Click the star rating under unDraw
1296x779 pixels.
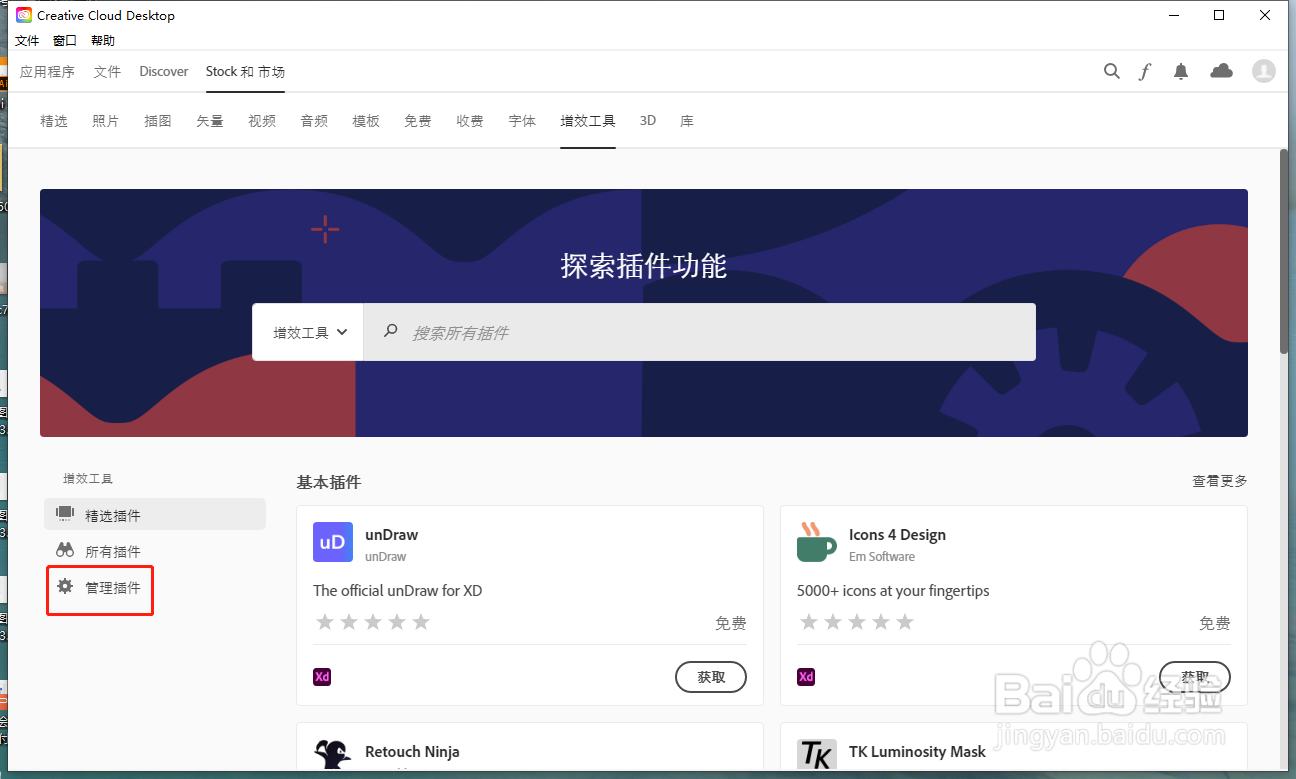click(373, 622)
